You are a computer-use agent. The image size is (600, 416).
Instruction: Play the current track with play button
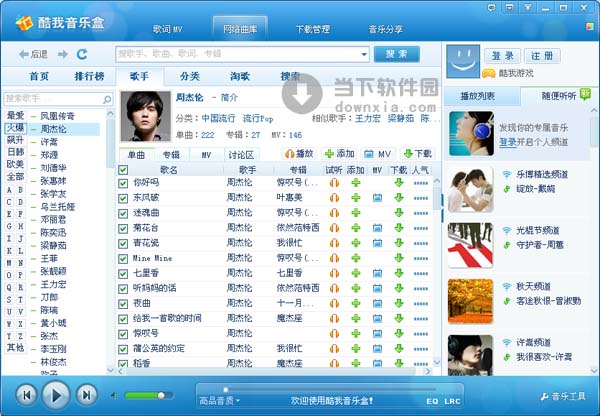pos(56,395)
